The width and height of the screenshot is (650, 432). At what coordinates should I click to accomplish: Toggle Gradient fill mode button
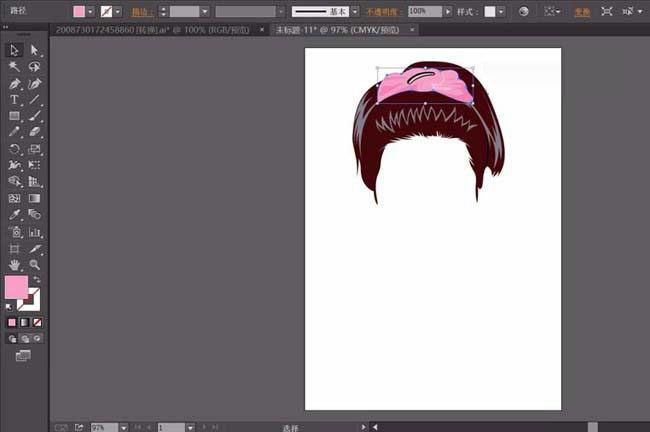tap(24, 323)
